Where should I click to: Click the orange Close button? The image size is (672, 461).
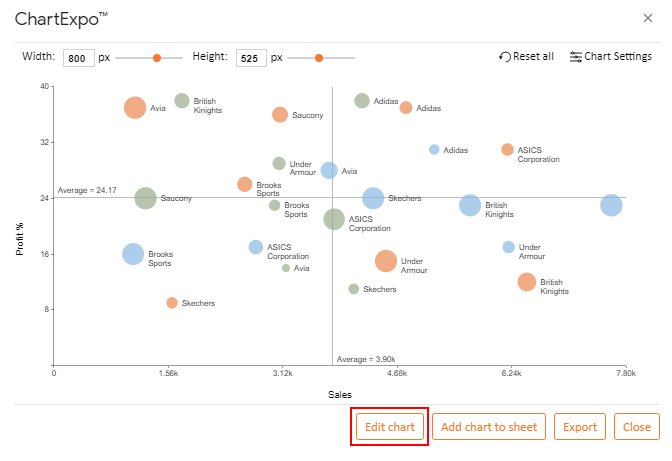coord(636,427)
